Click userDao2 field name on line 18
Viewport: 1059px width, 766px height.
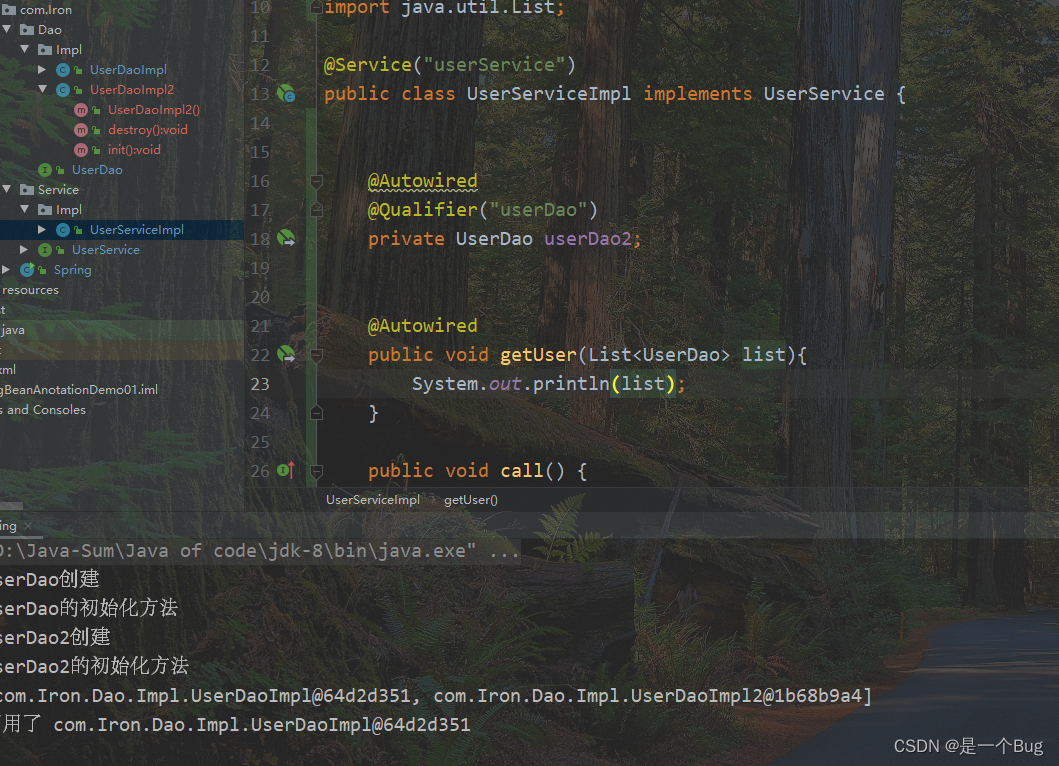[588, 238]
